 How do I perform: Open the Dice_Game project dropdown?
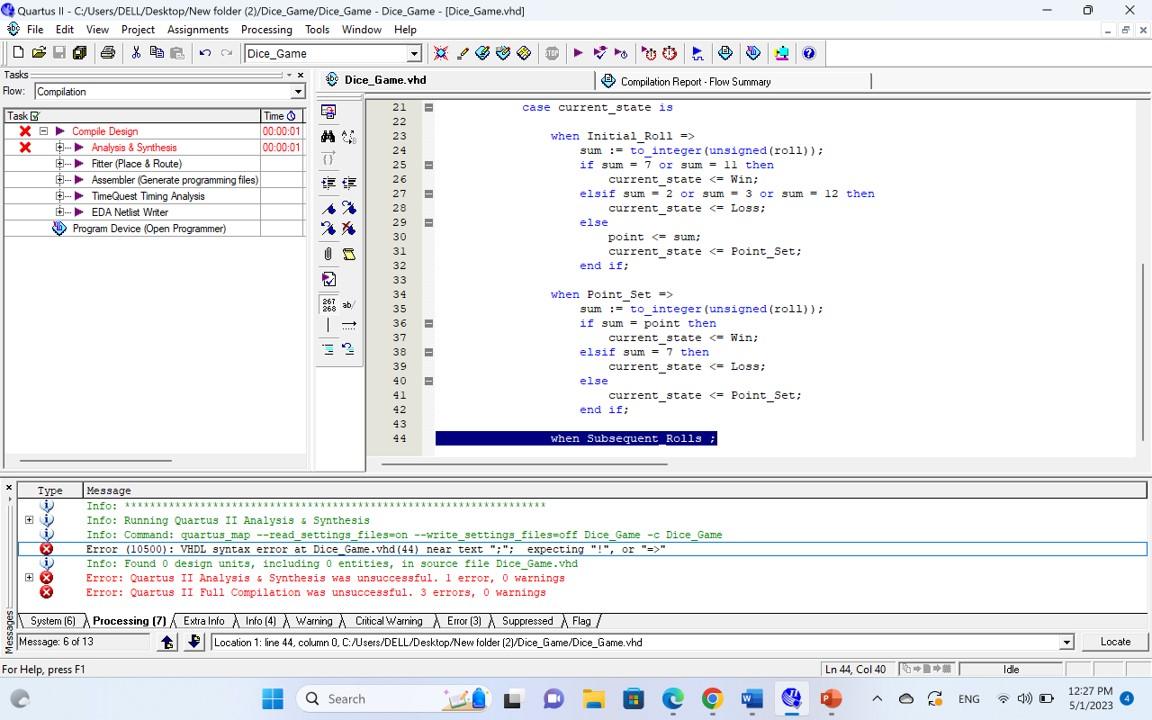pos(414,54)
